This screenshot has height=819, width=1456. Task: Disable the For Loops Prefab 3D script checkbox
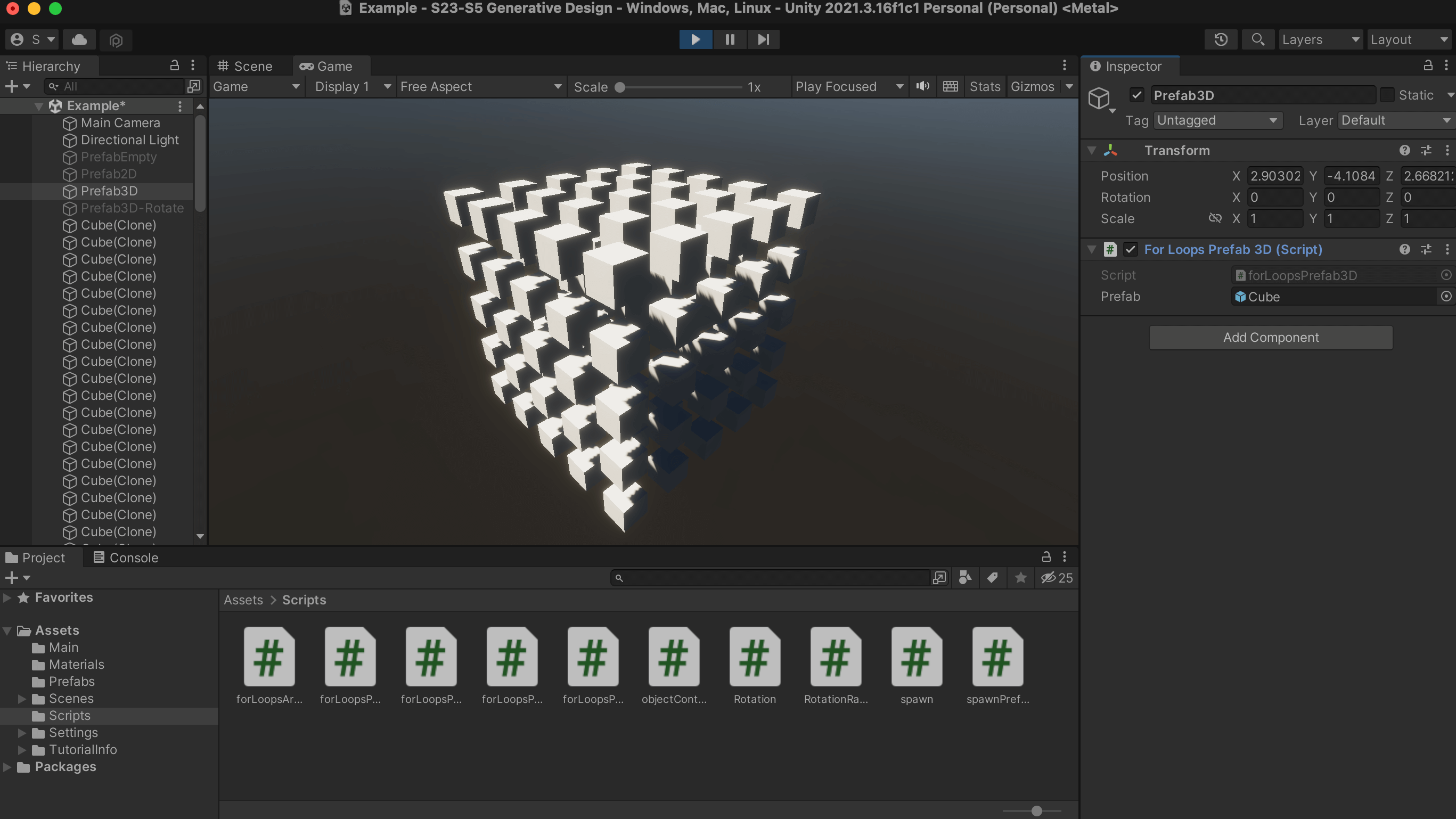[x=1131, y=249]
